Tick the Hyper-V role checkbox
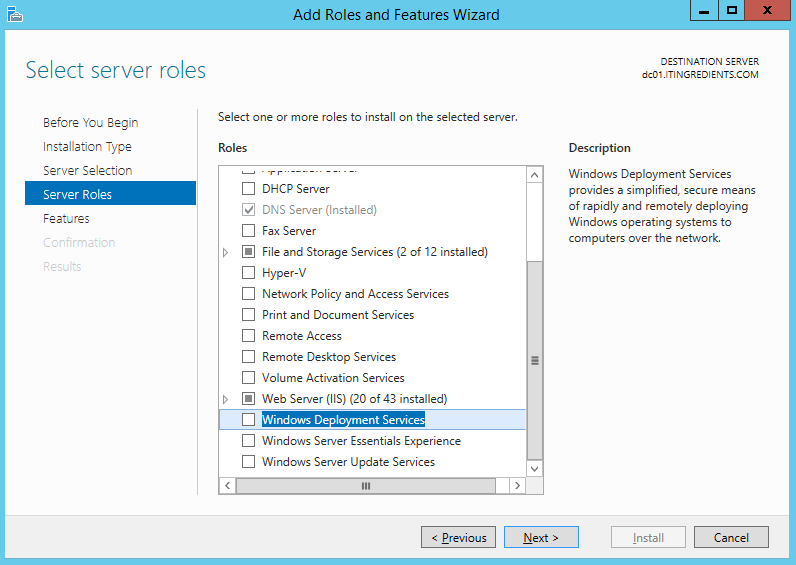This screenshot has width=796, height=565. point(249,273)
